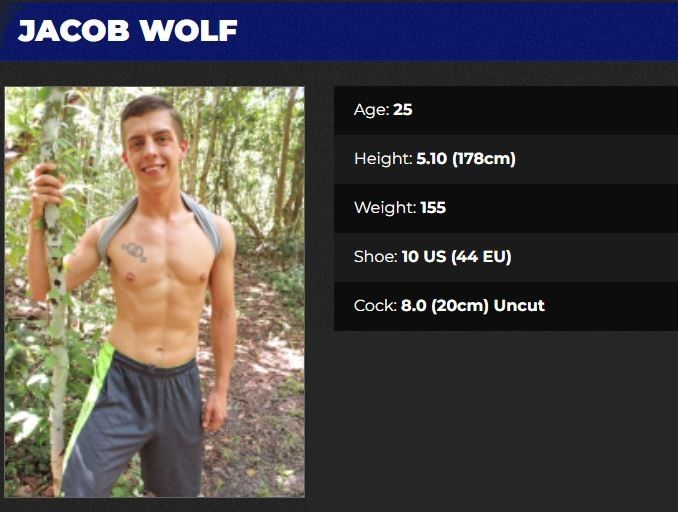Select the "Height:" label
This screenshot has width=678, height=512.
coord(383,159)
